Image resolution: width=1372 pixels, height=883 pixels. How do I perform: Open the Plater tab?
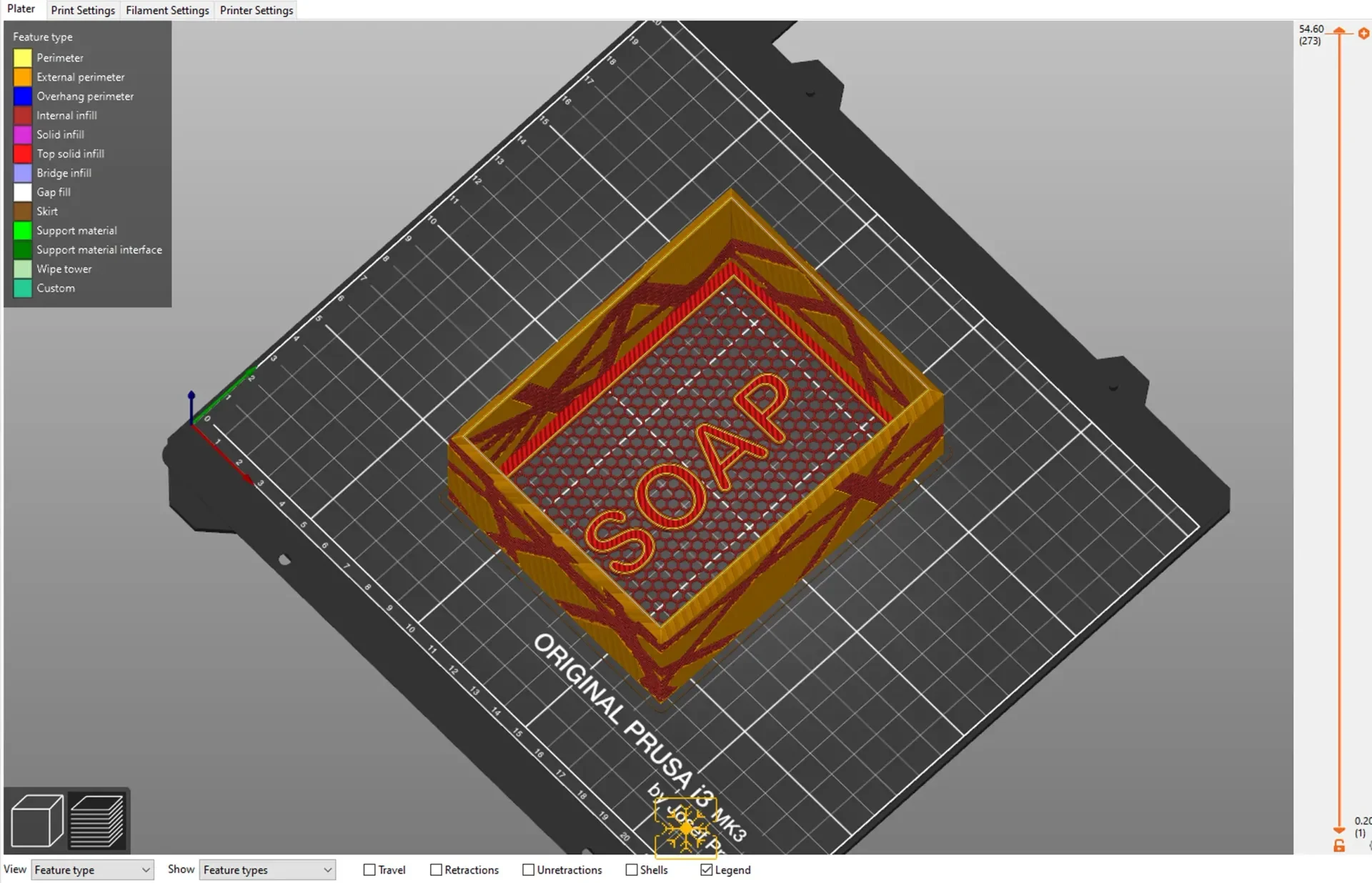tap(21, 9)
